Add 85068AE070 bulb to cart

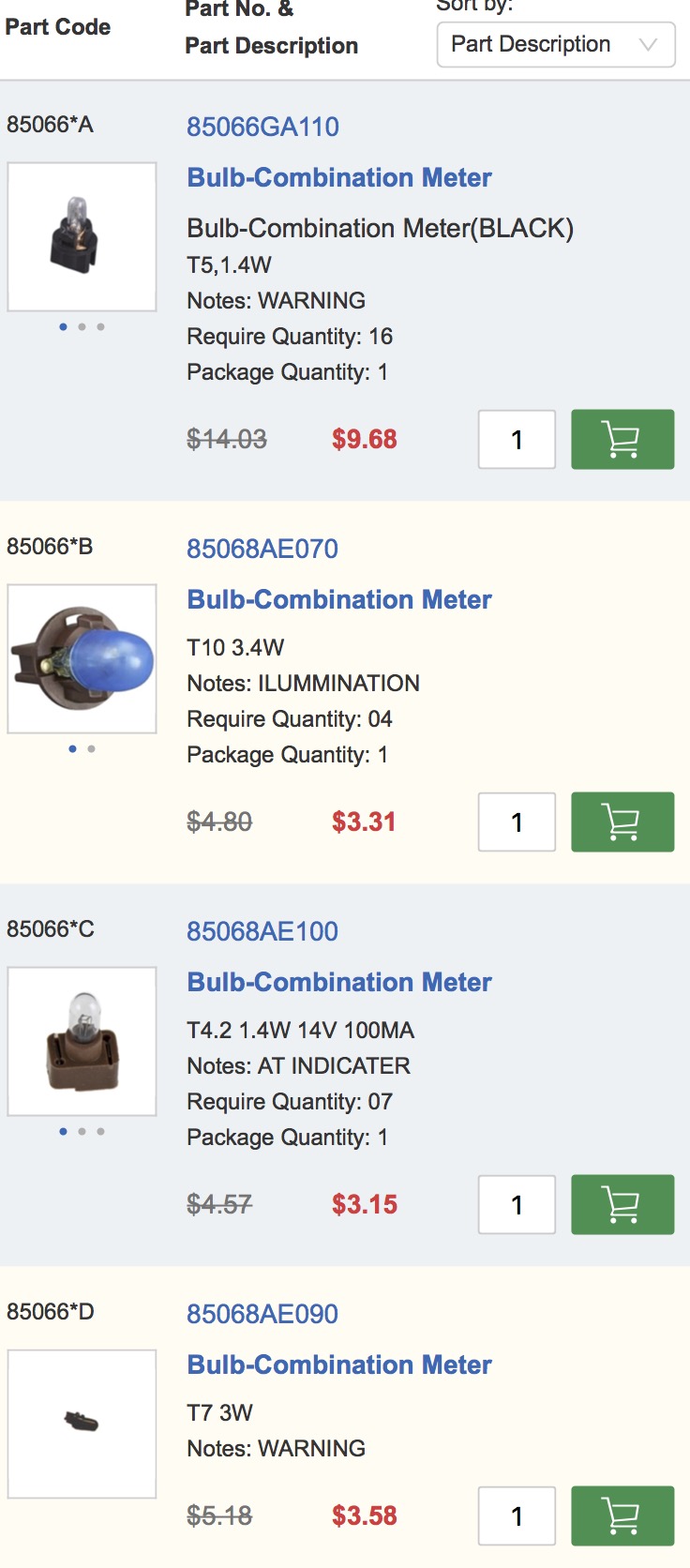pyautogui.click(x=622, y=822)
